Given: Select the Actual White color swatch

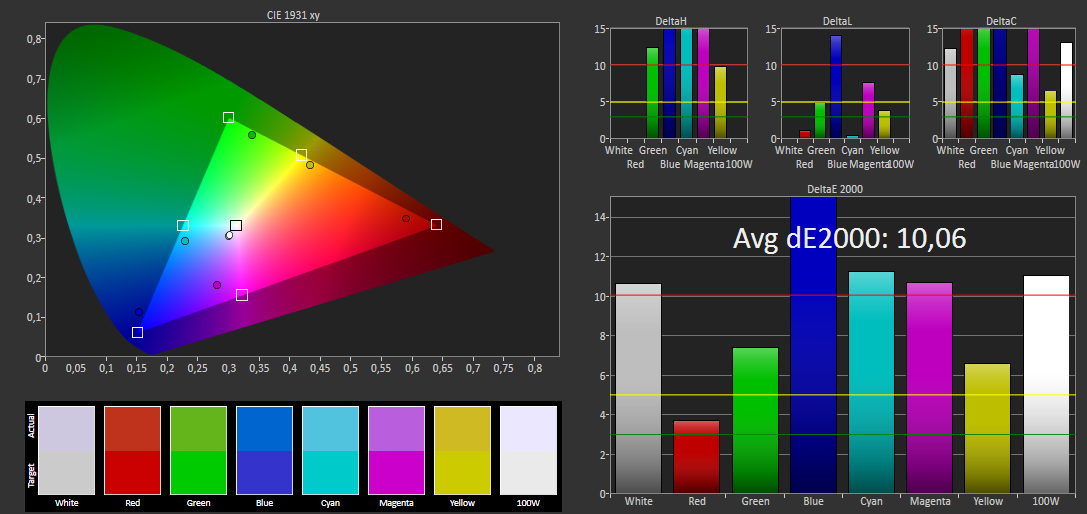Looking at the screenshot, I should [67, 429].
